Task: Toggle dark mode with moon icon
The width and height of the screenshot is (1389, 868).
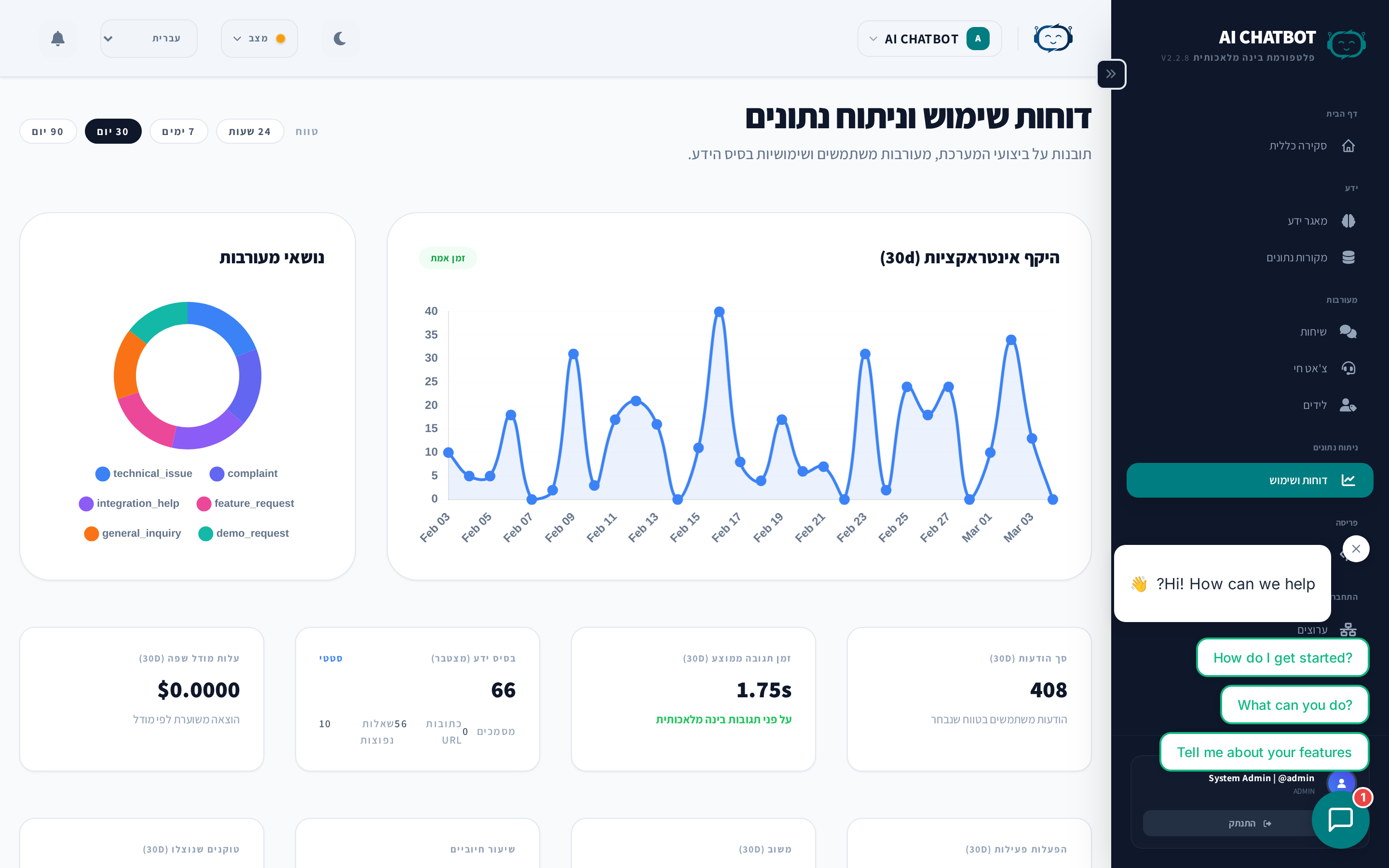Action: [340, 39]
